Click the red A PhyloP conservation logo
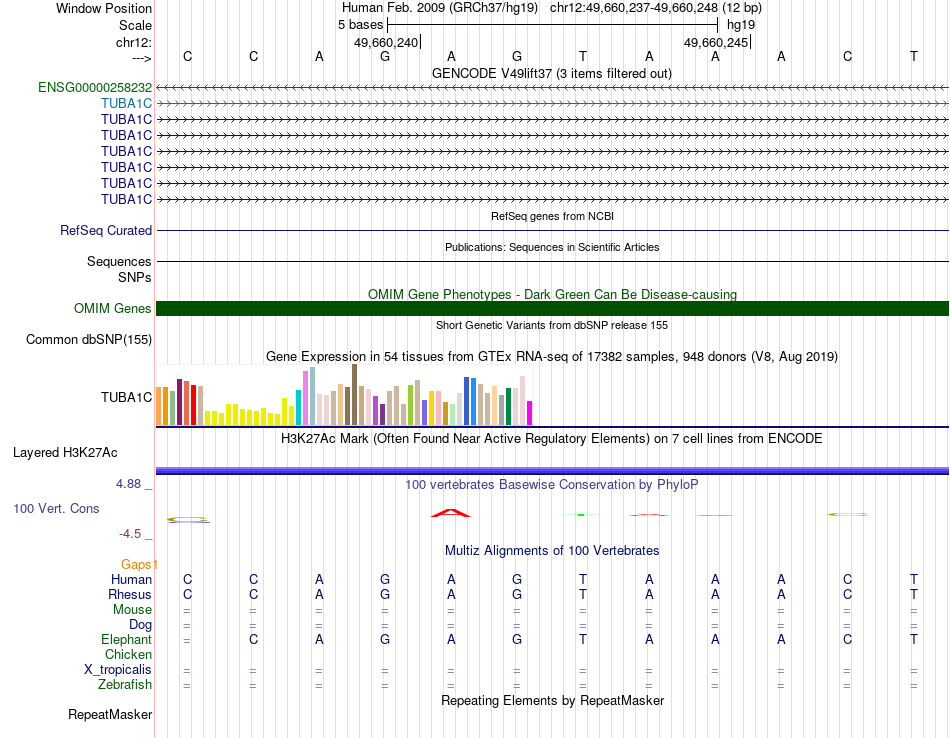This screenshot has height=738, width=950. [451, 513]
